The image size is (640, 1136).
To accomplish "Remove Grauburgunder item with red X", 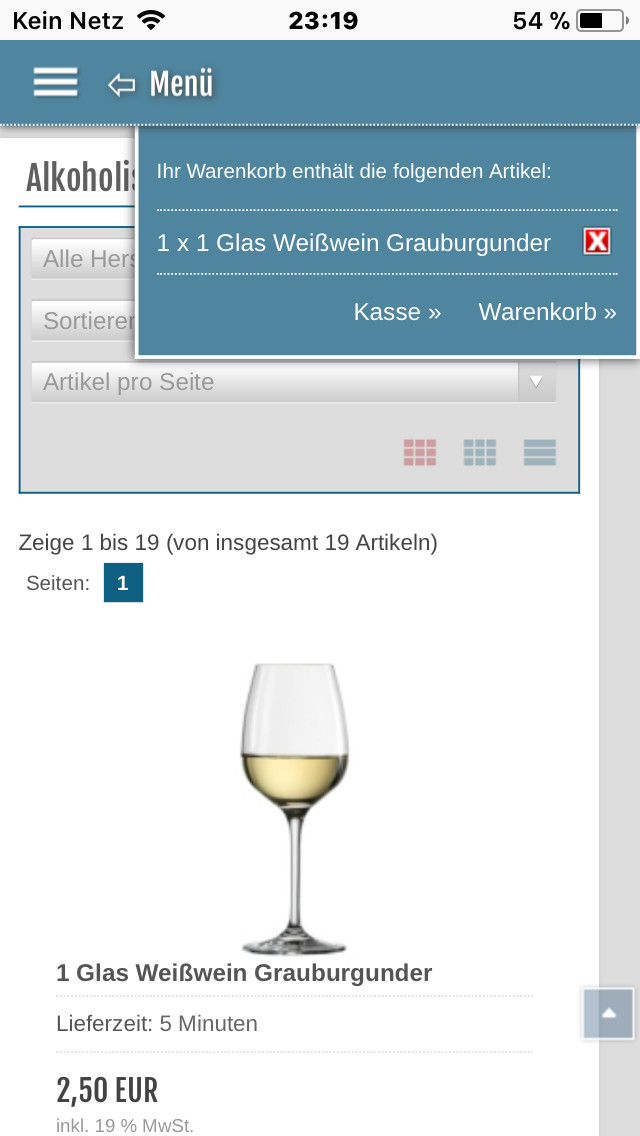I will coord(597,242).
